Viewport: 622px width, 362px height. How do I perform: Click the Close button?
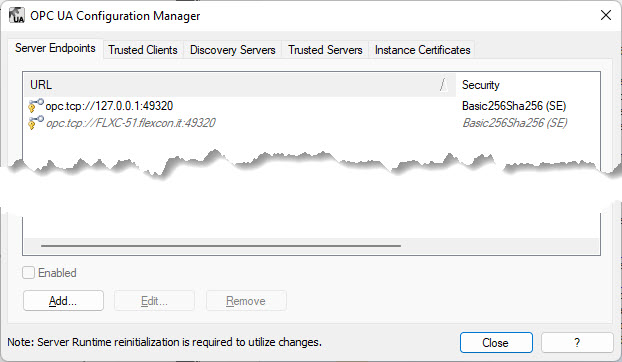tap(496, 342)
